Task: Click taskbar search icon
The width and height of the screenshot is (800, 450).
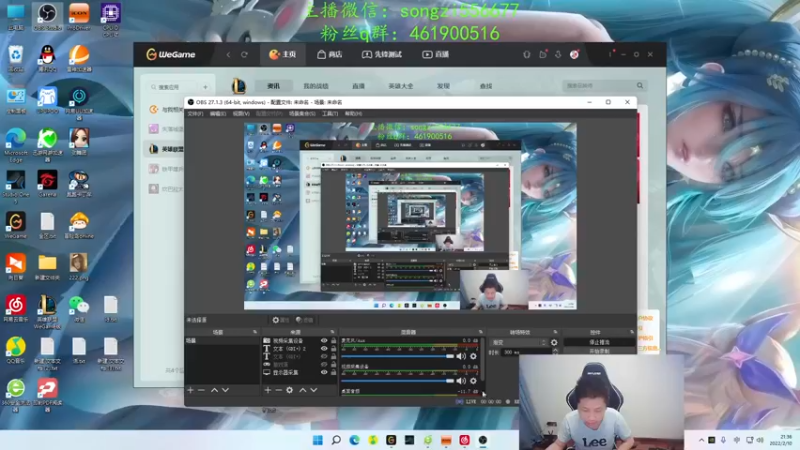Action: tap(336, 440)
